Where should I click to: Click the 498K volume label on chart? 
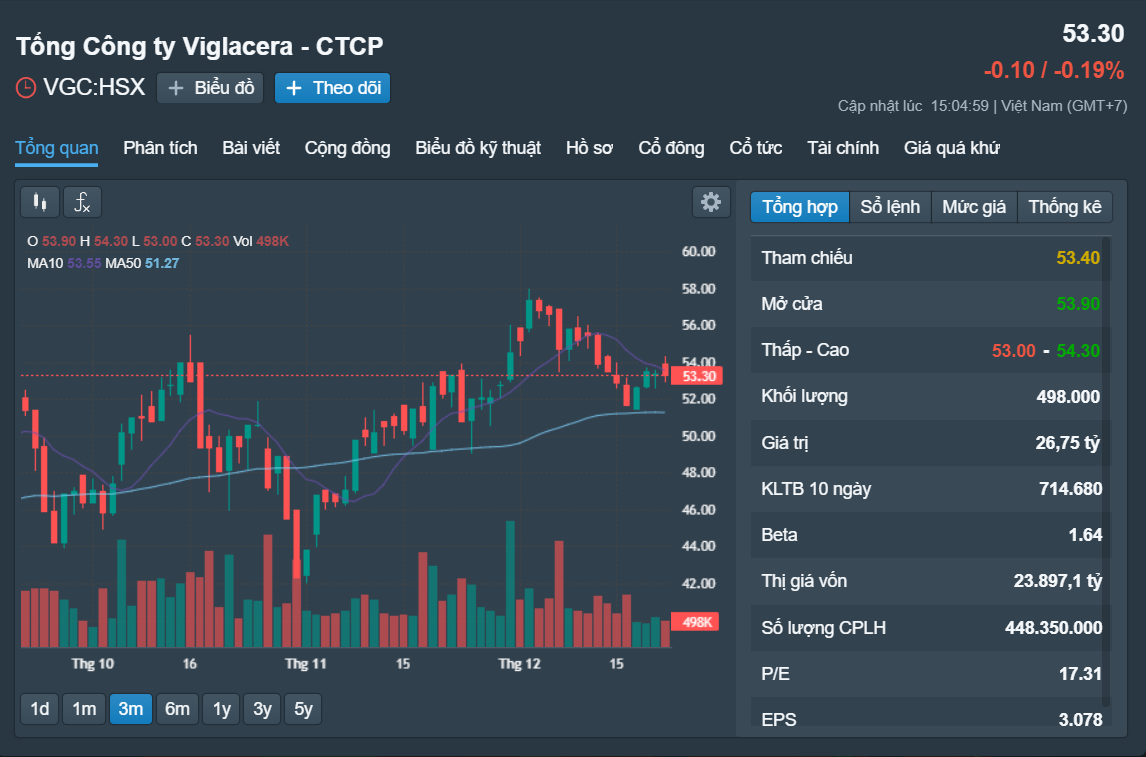coord(695,622)
